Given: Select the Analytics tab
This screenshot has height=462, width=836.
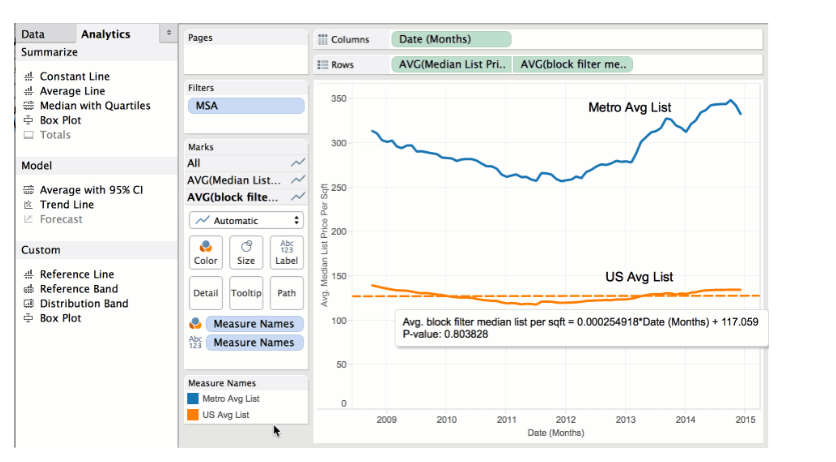Looking at the screenshot, I should [x=106, y=34].
